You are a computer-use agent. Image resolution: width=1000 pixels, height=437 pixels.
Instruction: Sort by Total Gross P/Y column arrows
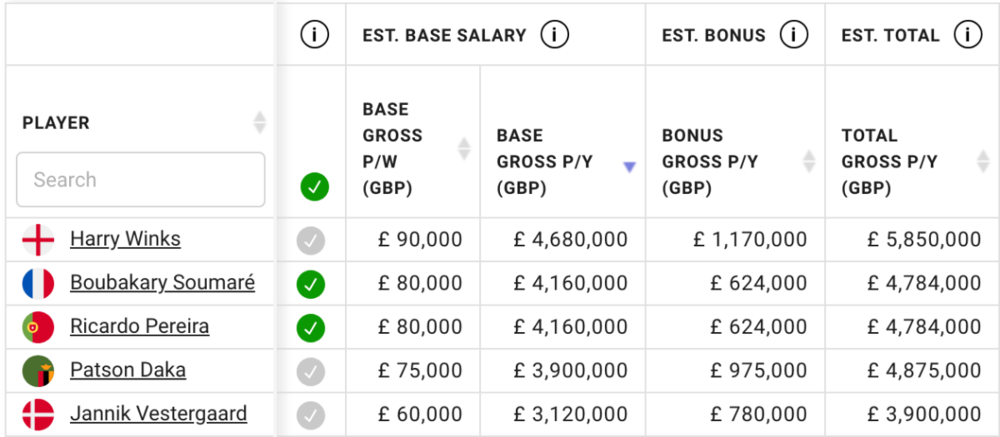982,161
